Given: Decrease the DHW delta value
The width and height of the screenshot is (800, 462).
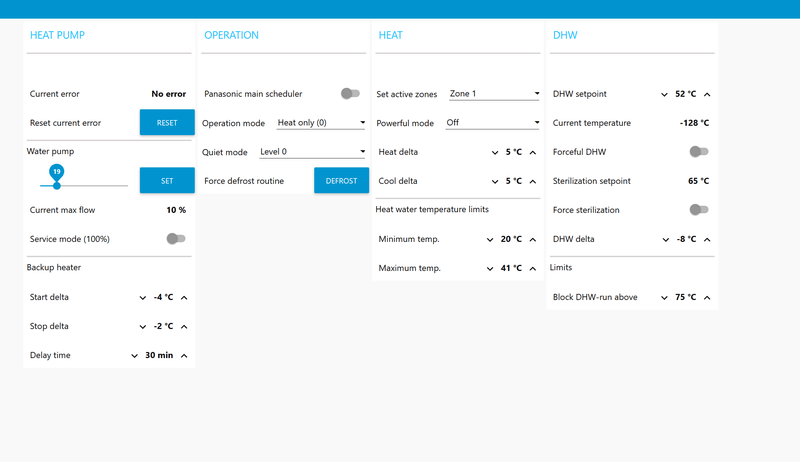Looking at the screenshot, I should (x=665, y=240).
